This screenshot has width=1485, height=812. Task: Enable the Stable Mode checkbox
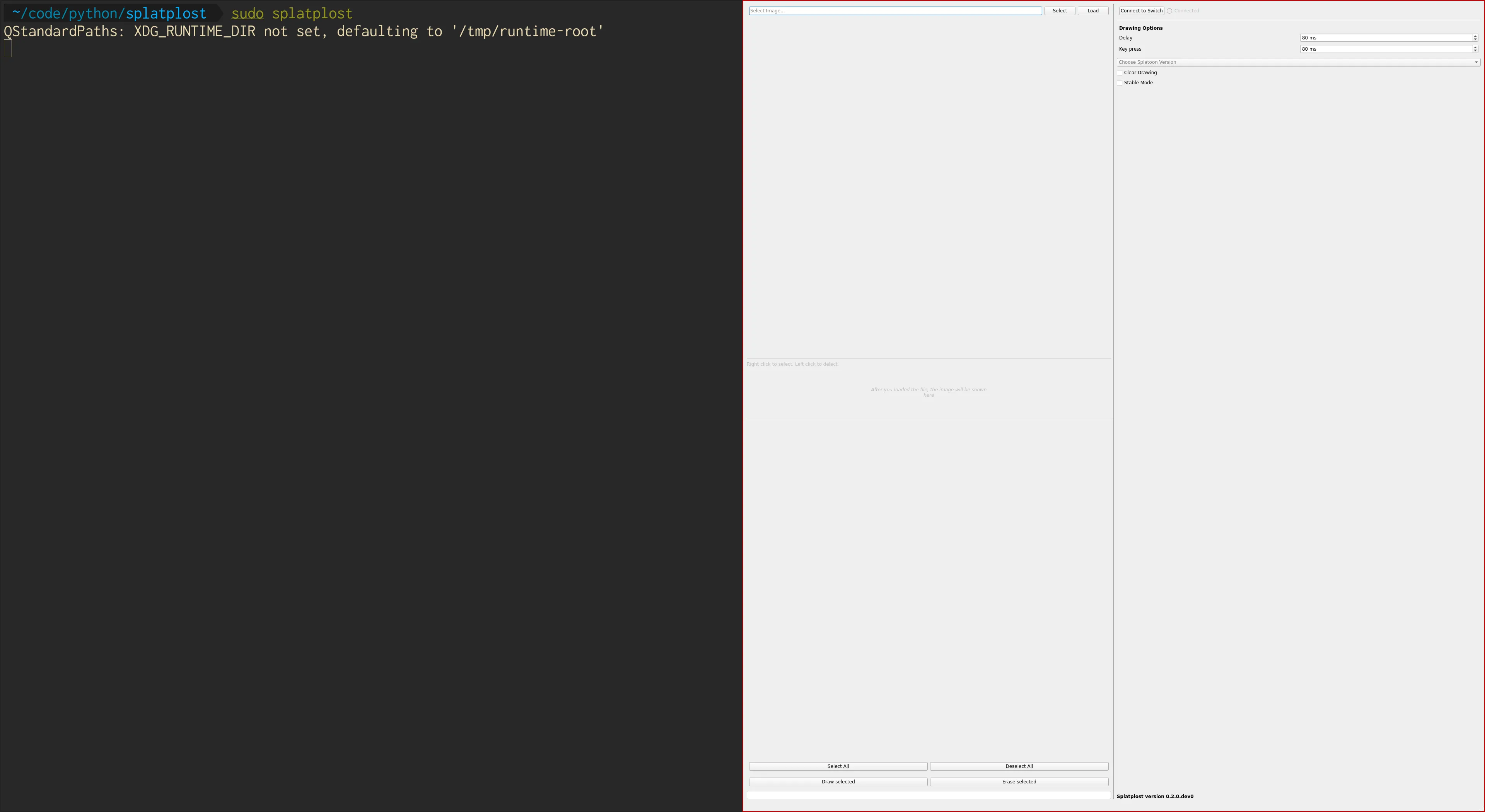tap(1120, 83)
